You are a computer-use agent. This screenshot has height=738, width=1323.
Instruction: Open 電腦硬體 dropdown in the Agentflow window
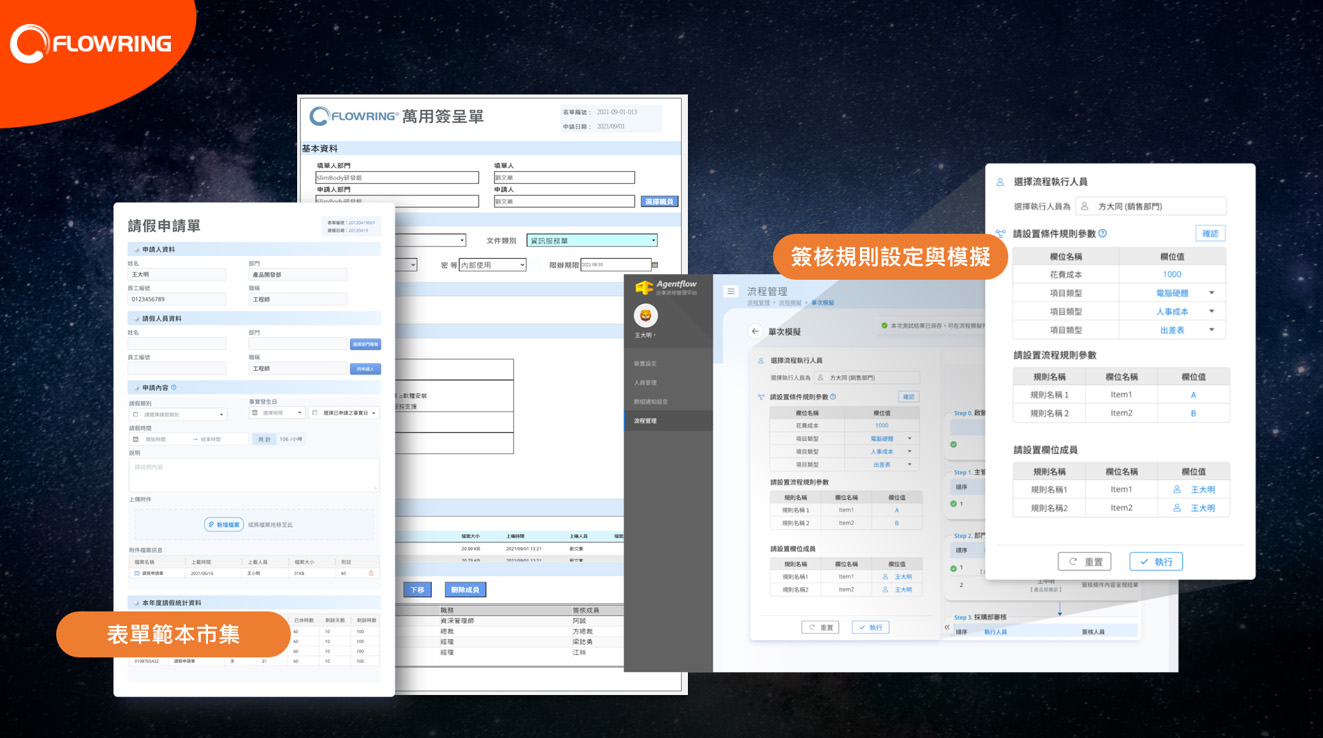click(x=909, y=439)
